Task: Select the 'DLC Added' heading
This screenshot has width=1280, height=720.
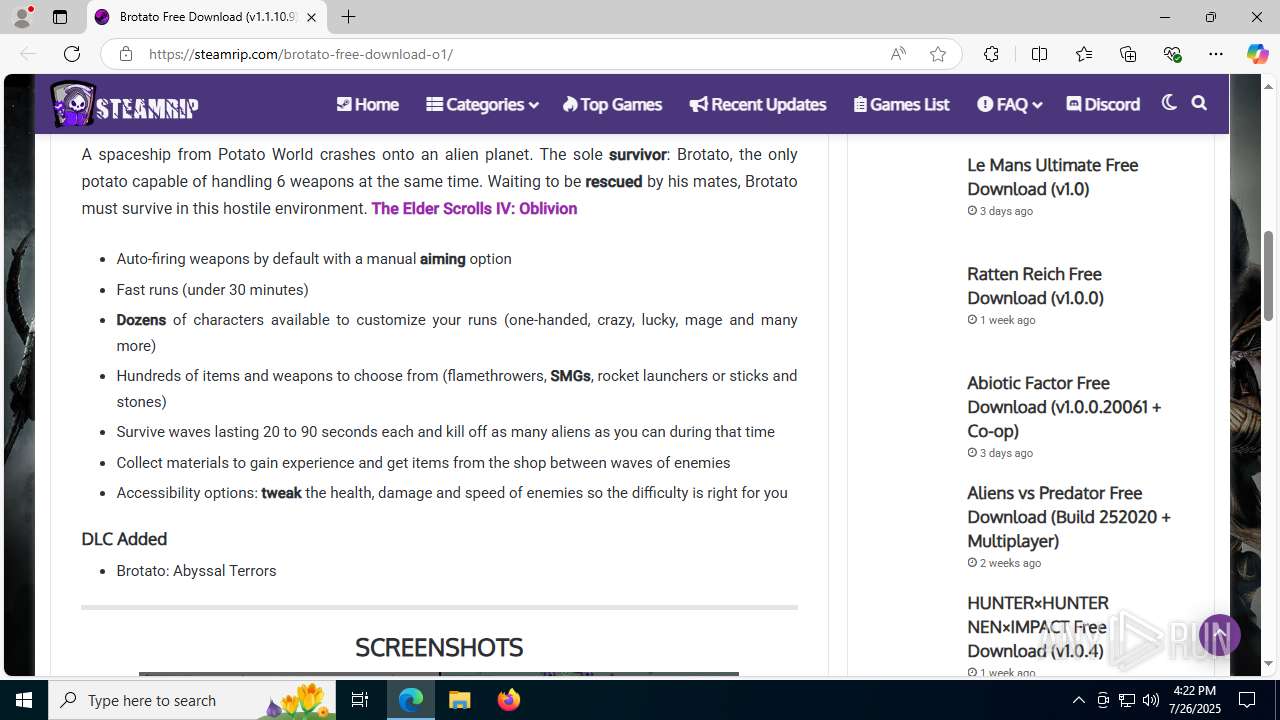Action: tap(124, 539)
